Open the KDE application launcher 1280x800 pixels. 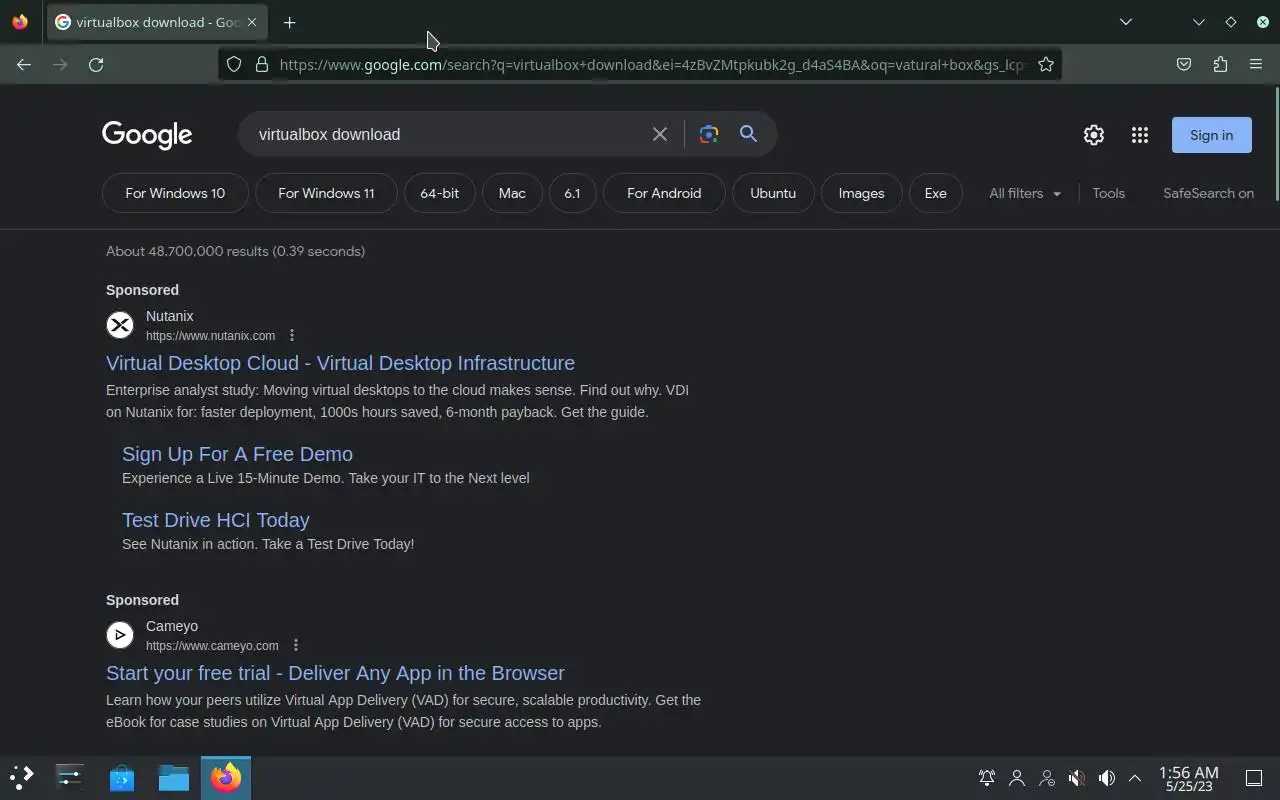pyautogui.click(x=21, y=778)
